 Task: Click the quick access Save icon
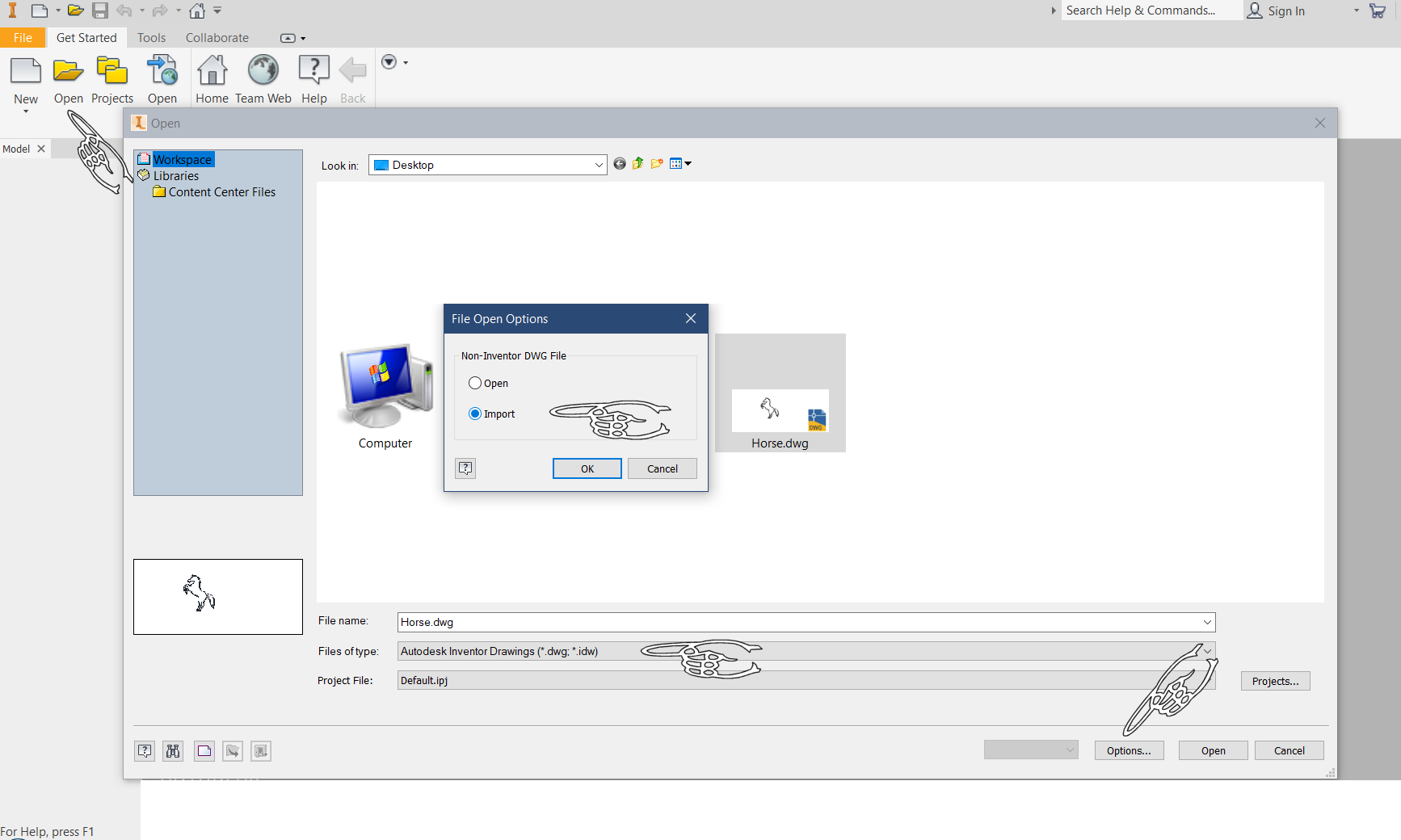pos(100,10)
